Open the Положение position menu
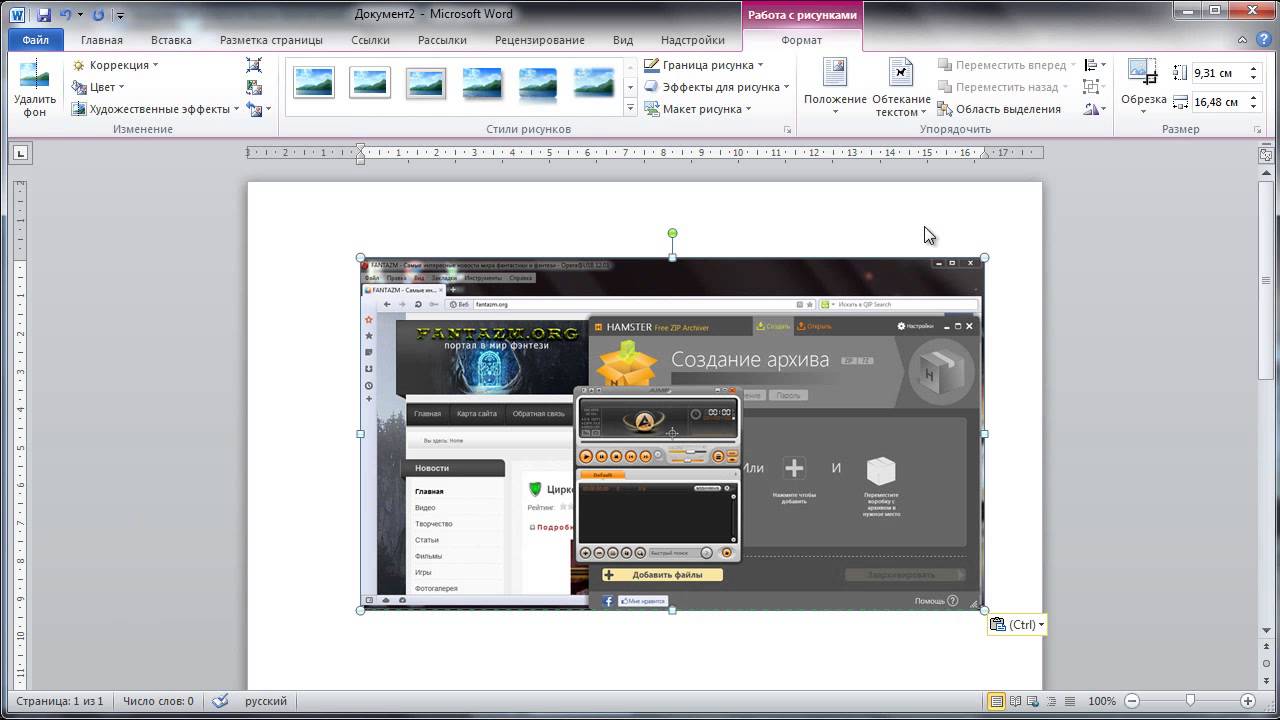 (835, 88)
